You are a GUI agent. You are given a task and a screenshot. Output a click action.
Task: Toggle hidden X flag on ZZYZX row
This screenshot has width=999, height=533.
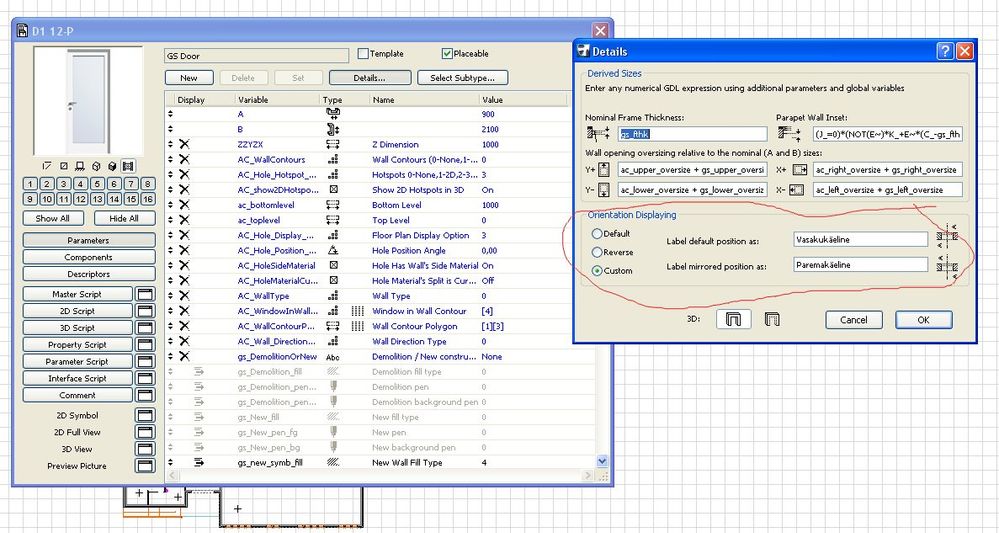(184, 145)
